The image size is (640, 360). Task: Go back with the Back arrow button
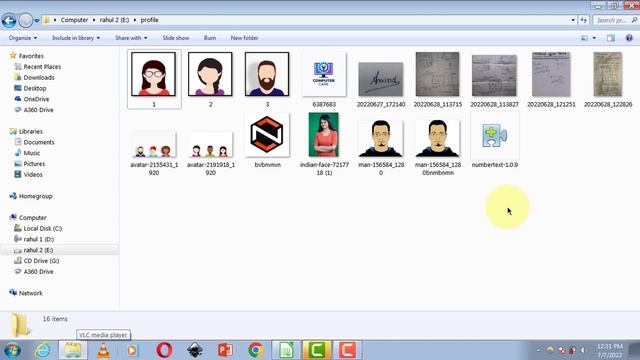click(x=9, y=20)
